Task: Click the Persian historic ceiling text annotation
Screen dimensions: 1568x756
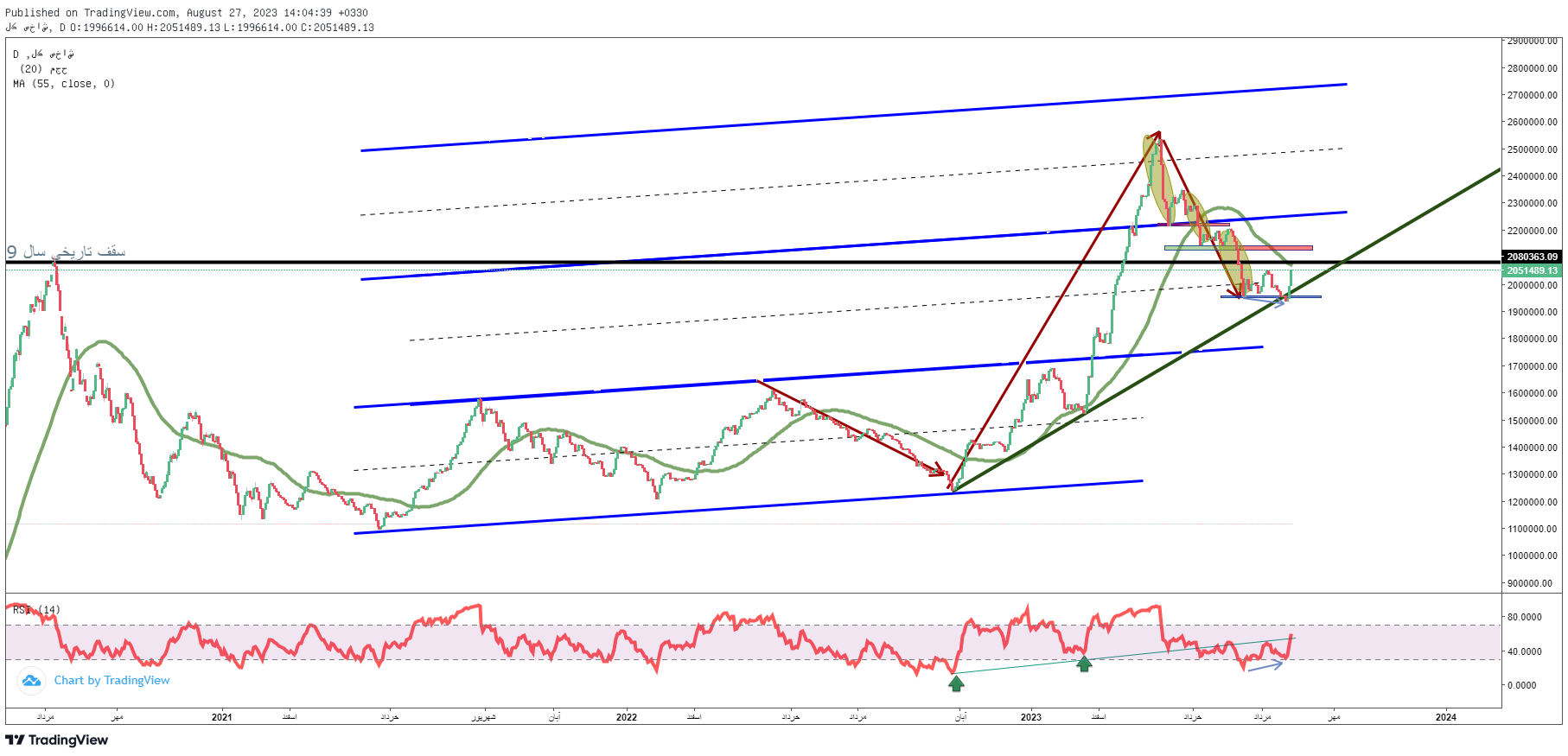Action: pos(67,251)
